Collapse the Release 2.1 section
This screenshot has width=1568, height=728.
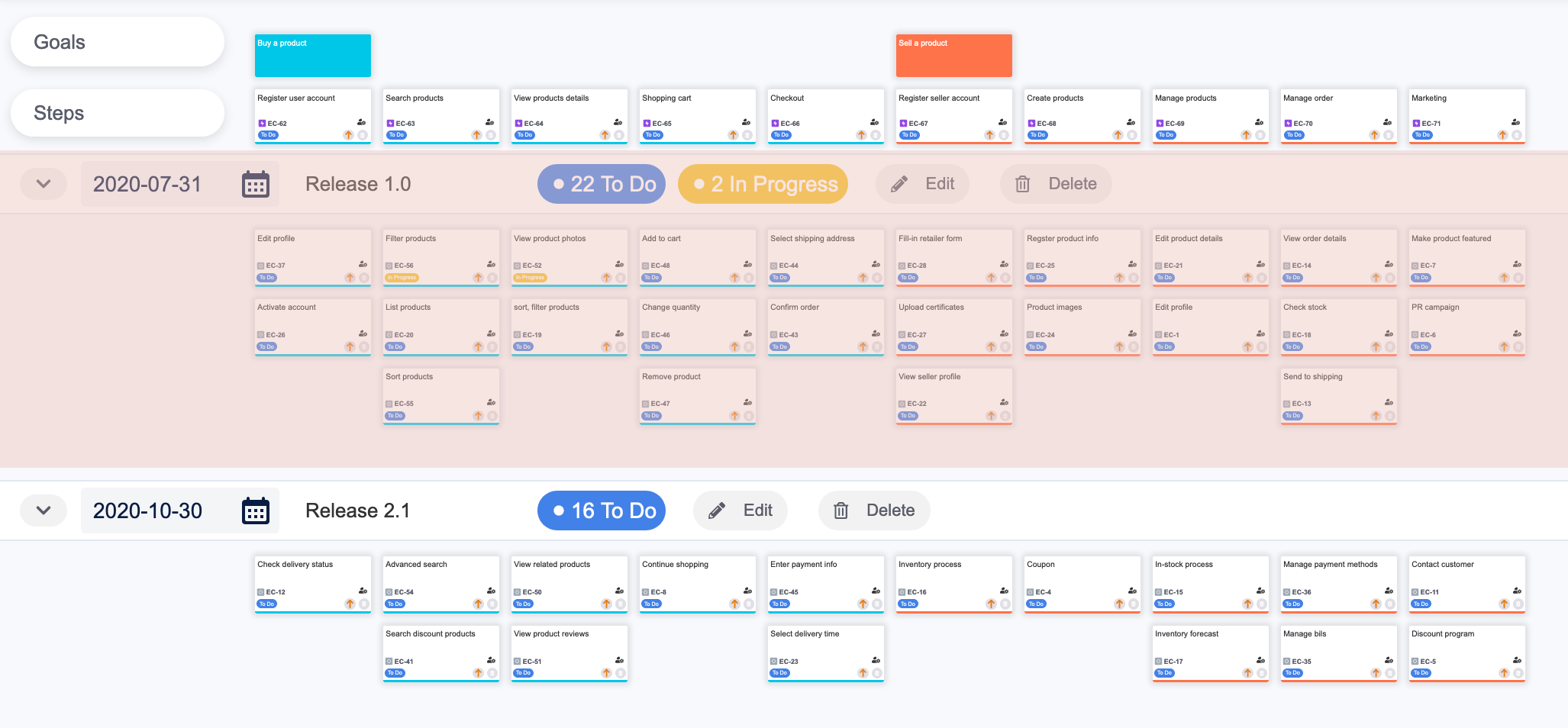(x=43, y=510)
